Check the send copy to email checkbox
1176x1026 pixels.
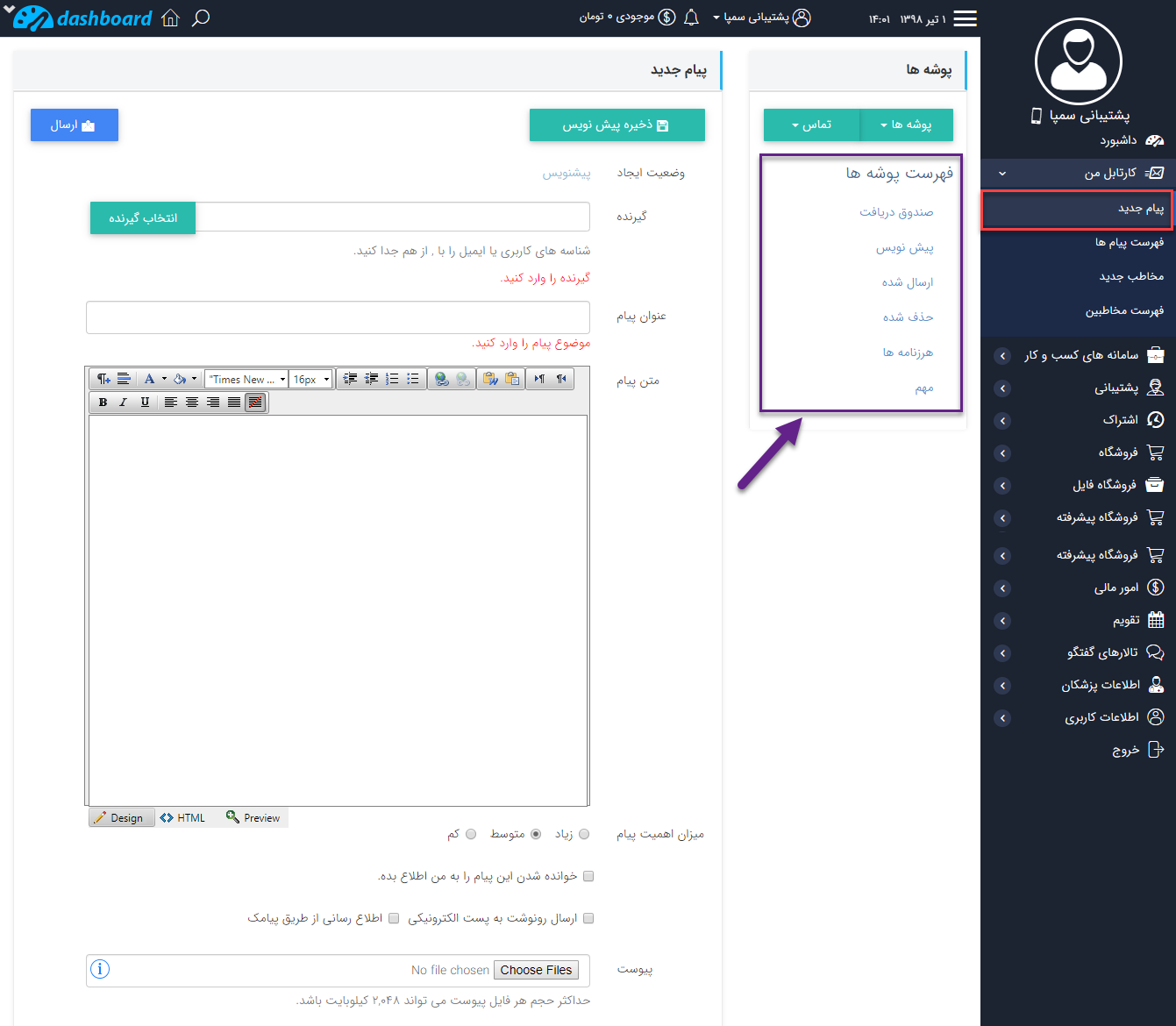click(588, 918)
